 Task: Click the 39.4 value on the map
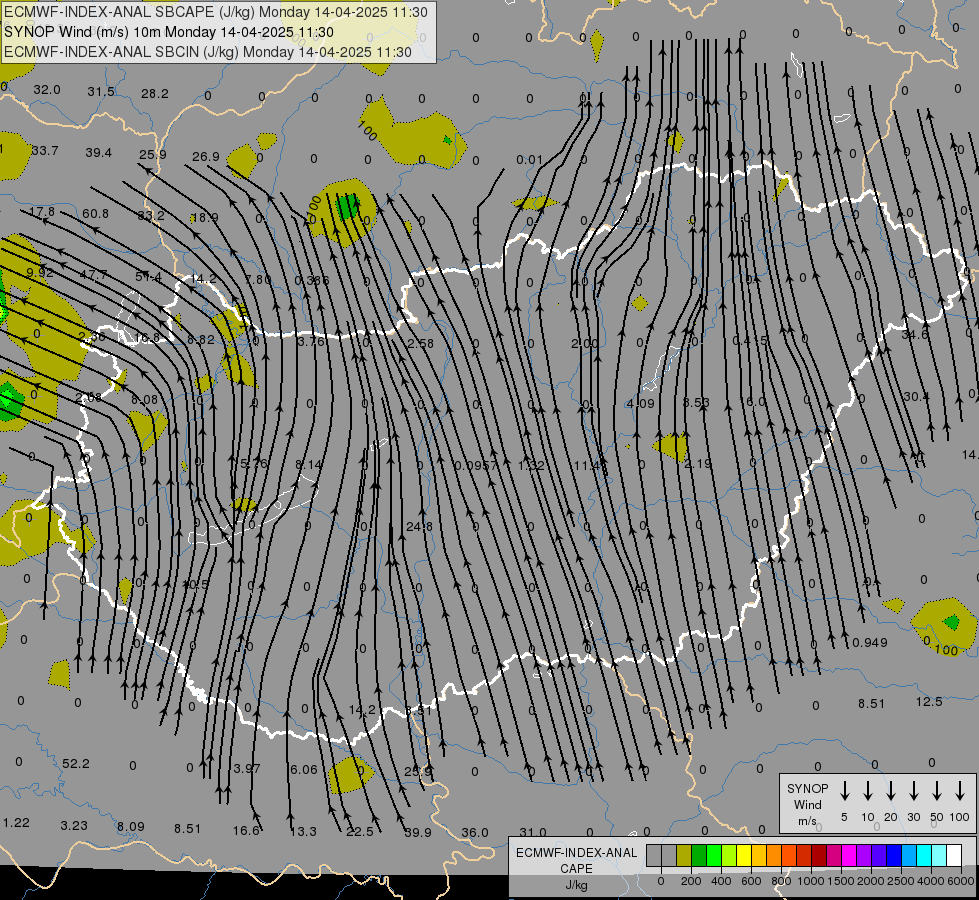click(99, 152)
